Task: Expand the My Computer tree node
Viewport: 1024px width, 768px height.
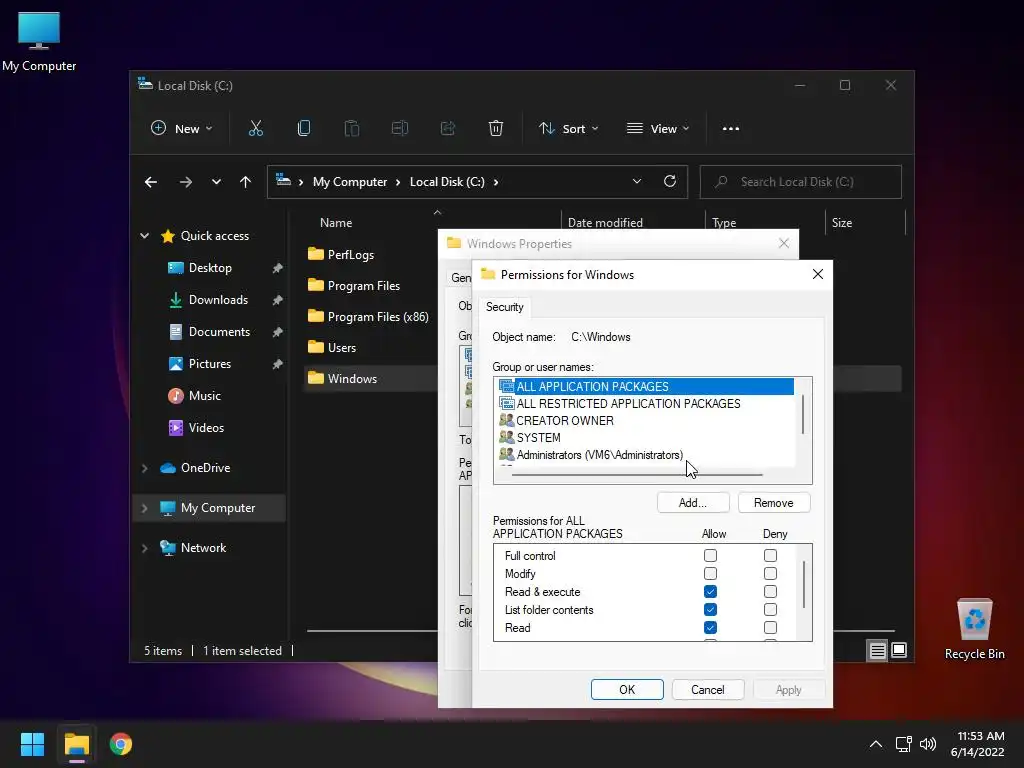Action: coord(144,508)
